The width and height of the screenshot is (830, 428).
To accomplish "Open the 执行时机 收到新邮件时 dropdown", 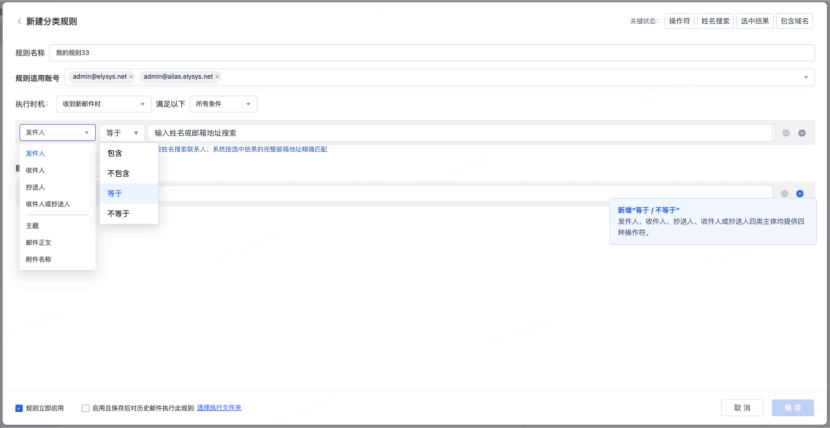I will (104, 104).
